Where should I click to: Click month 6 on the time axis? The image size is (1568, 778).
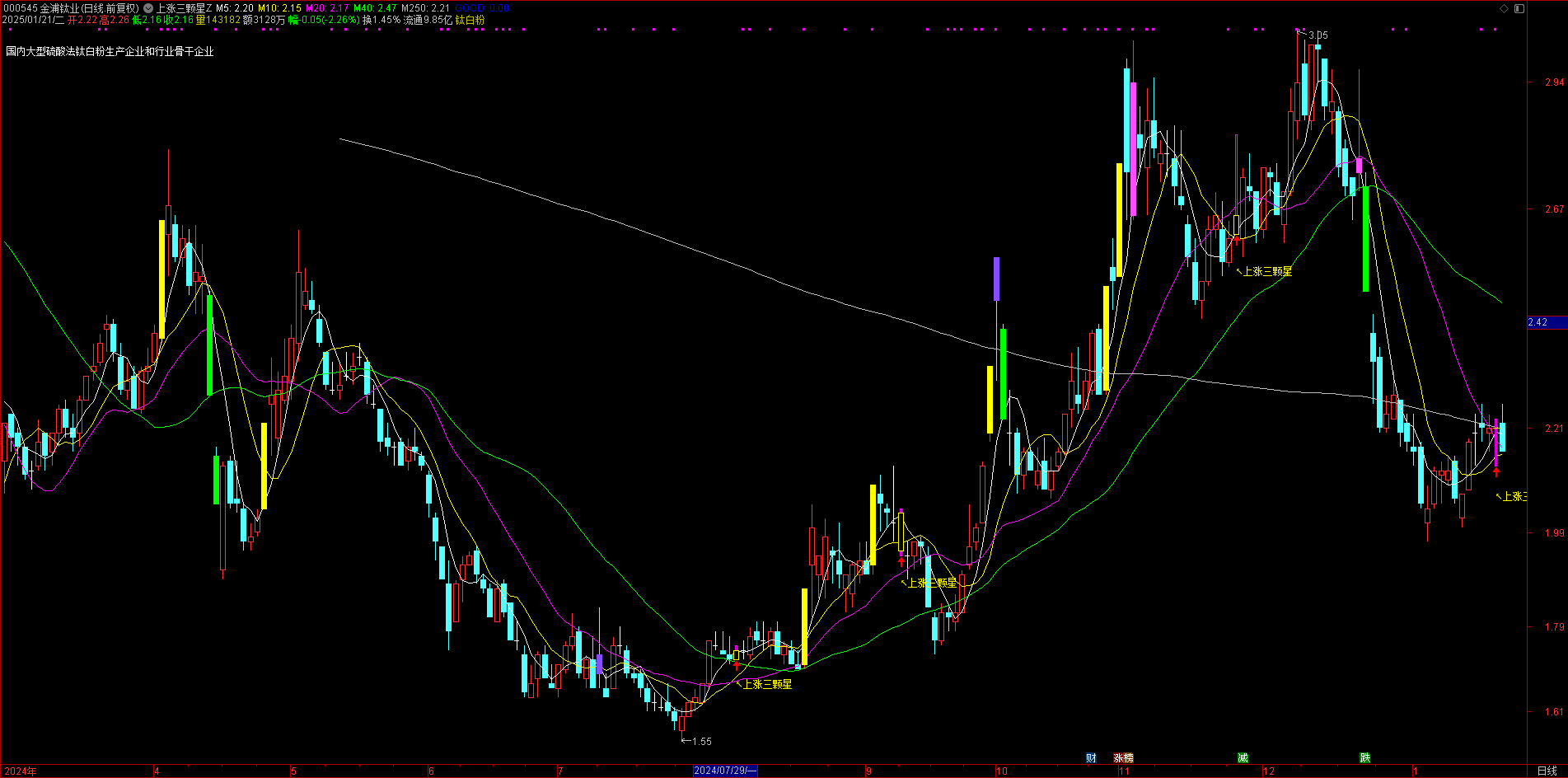point(431,771)
